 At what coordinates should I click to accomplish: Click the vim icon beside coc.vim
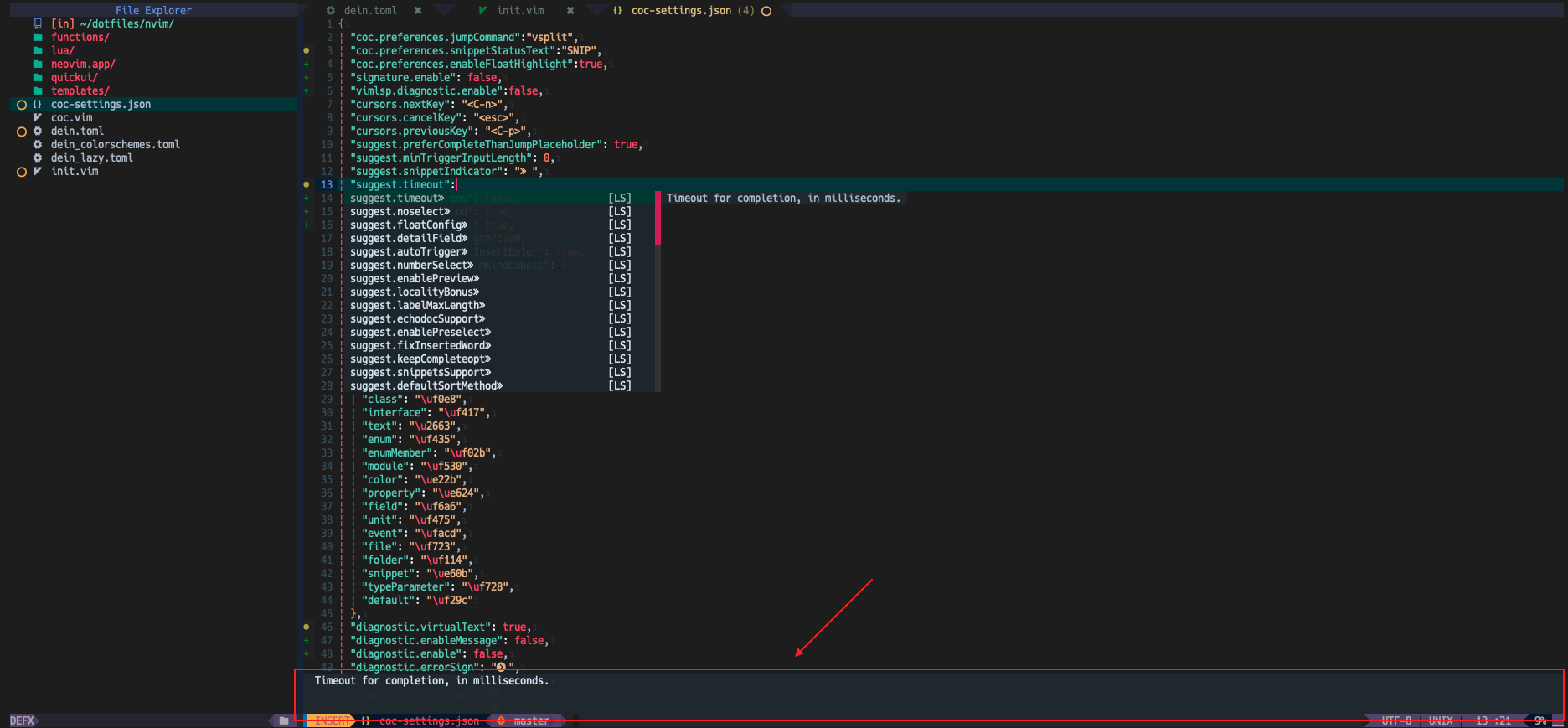tap(38, 118)
